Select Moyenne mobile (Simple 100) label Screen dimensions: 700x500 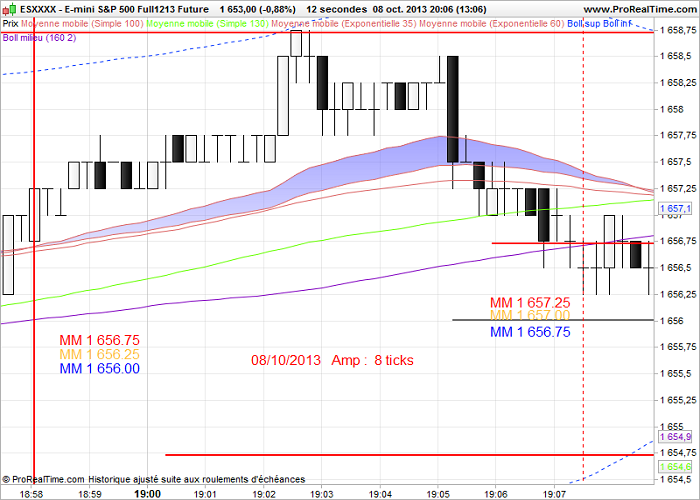tap(82, 24)
